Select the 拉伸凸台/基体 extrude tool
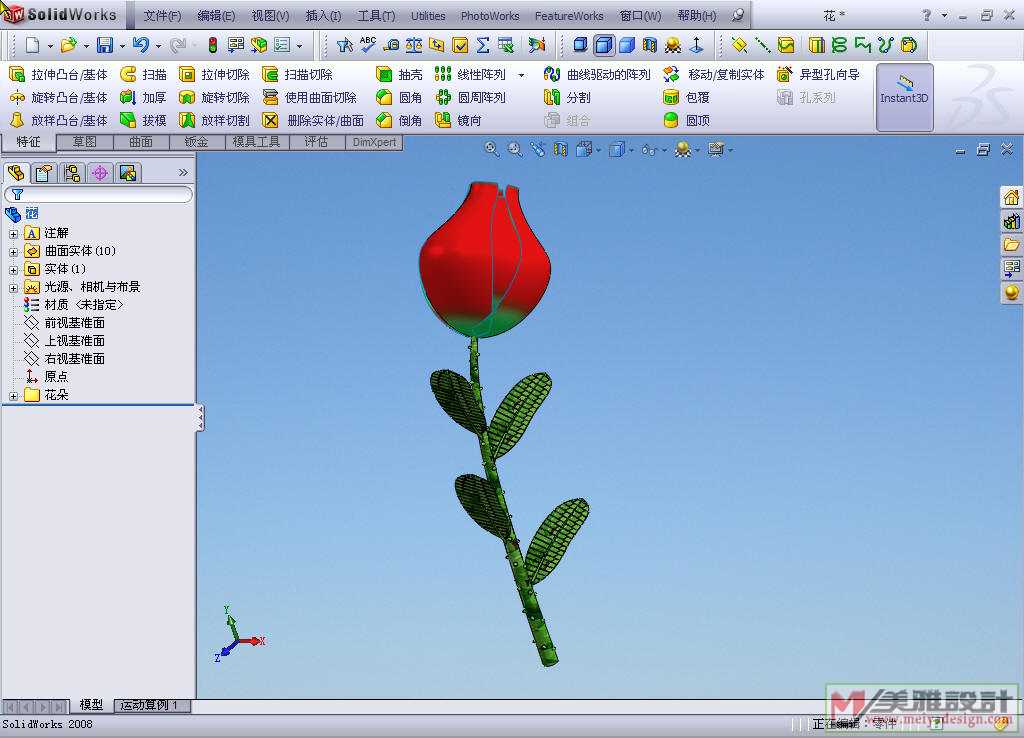The image size is (1024, 738). (x=58, y=74)
